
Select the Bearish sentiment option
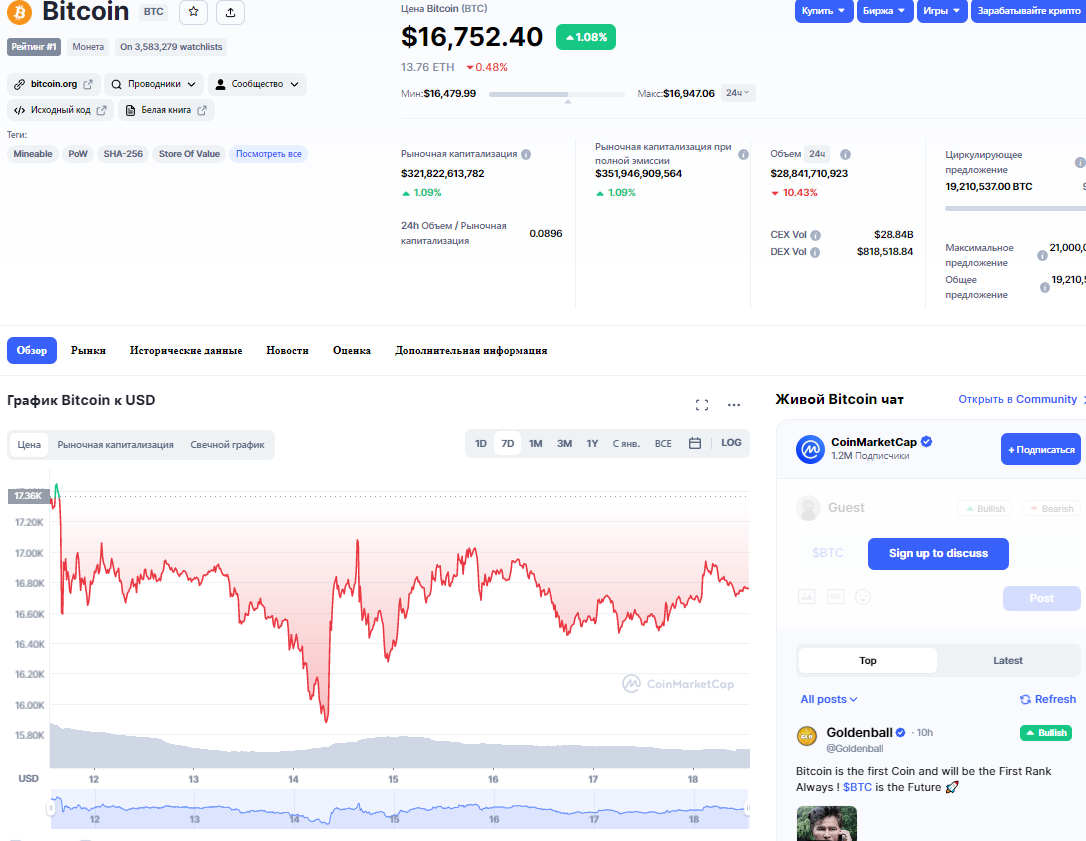coord(1051,508)
